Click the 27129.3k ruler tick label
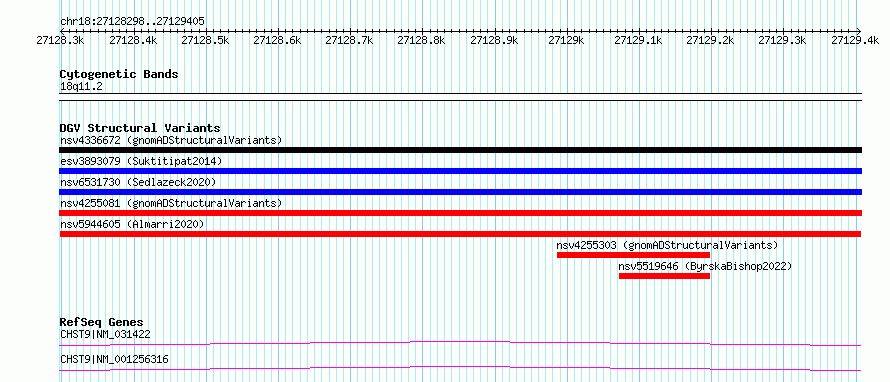The image size is (890, 382). point(783,40)
